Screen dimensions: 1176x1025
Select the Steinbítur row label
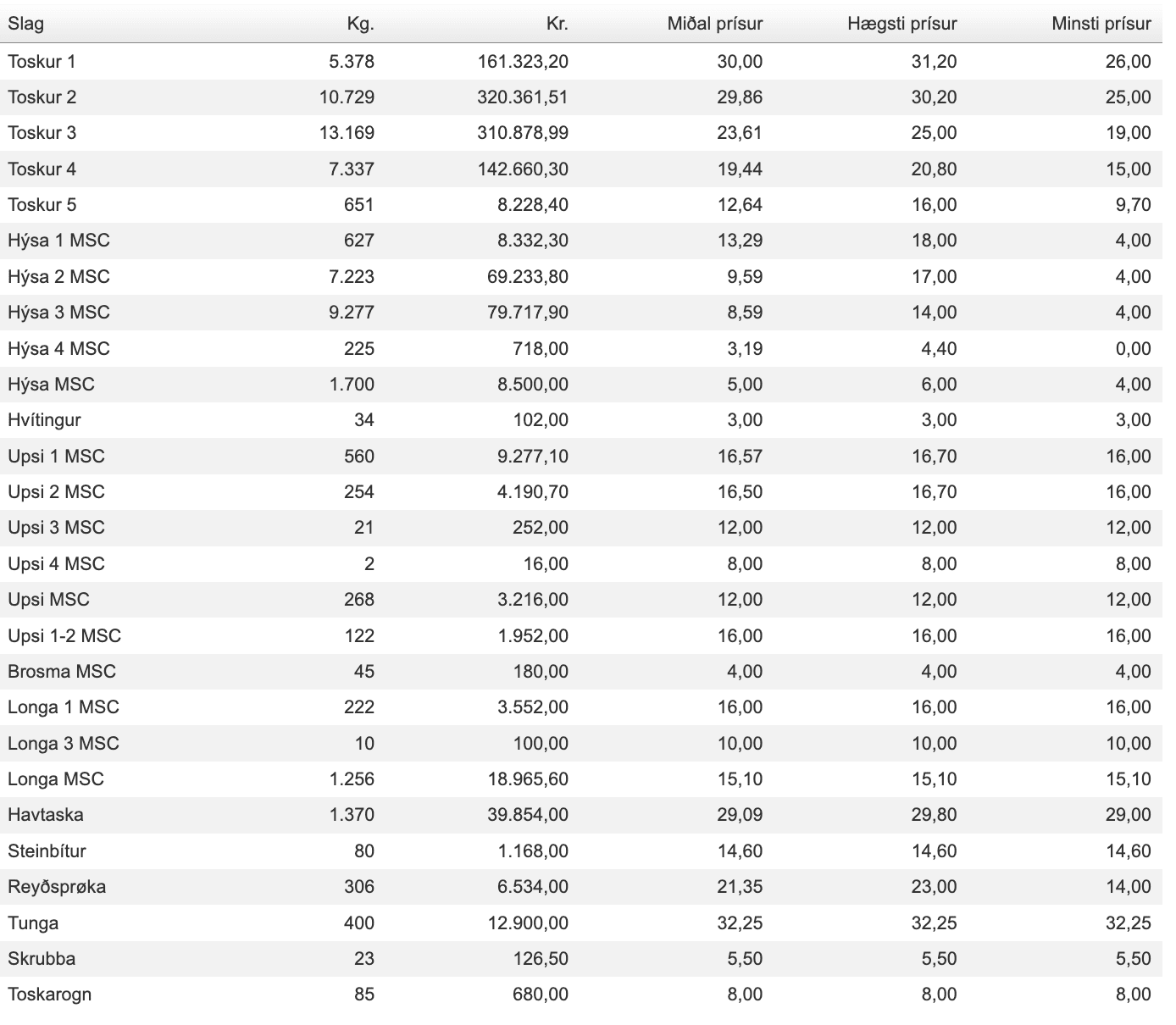tap(47, 851)
